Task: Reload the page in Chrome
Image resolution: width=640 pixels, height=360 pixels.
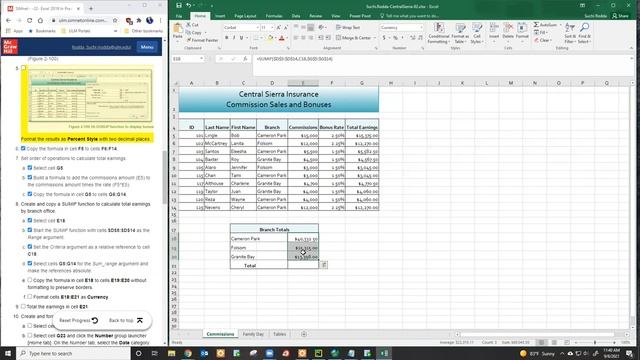Action: pos(29,20)
